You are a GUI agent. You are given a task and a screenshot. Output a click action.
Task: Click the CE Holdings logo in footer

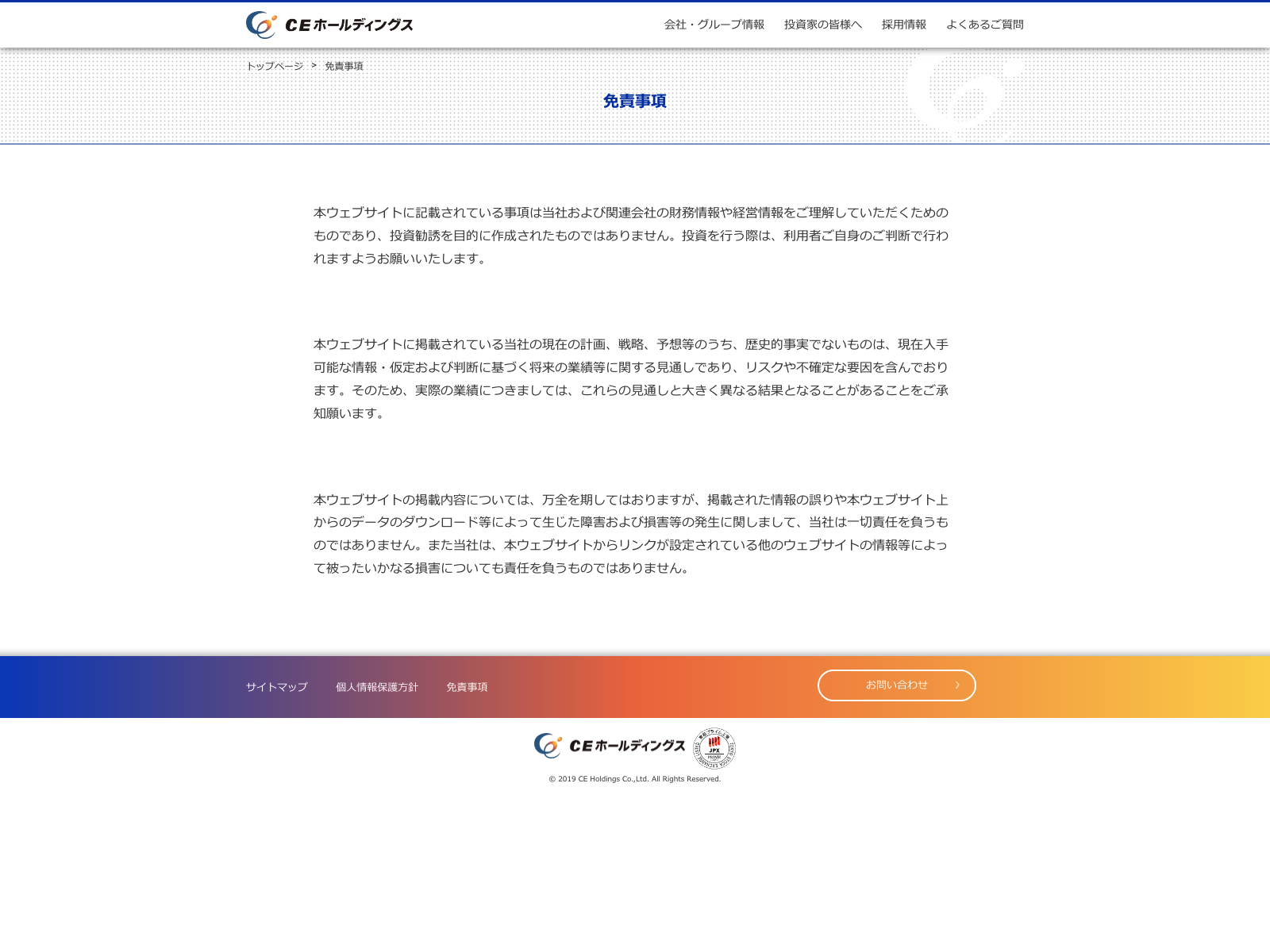(x=609, y=746)
